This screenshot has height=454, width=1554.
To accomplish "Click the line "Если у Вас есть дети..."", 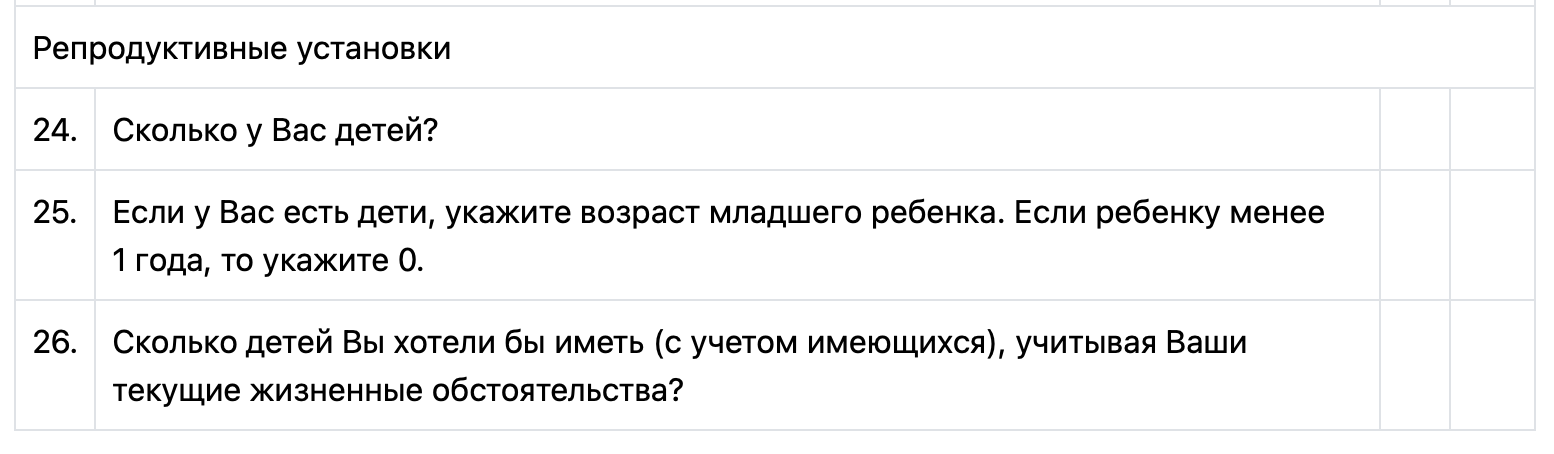I will coord(718,213).
